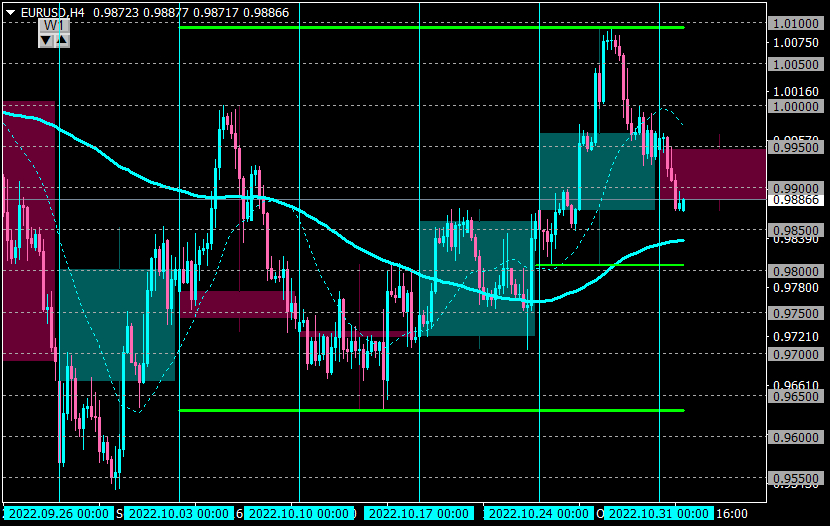Select the 2022.10.03 00:00 date label
Screen dimensions: 830x526
click(179, 513)
